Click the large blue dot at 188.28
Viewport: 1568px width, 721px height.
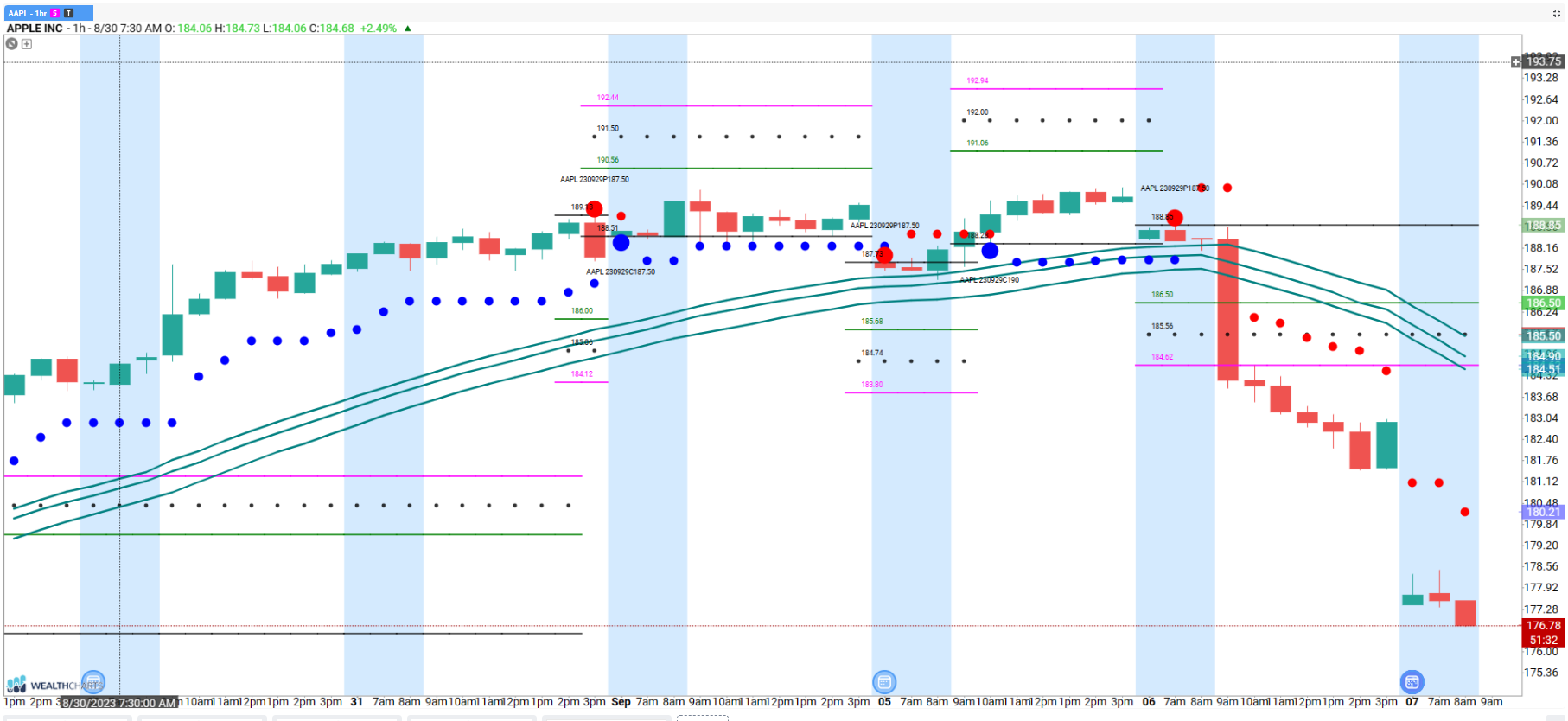pyautogui.click(x=990, y=251)
